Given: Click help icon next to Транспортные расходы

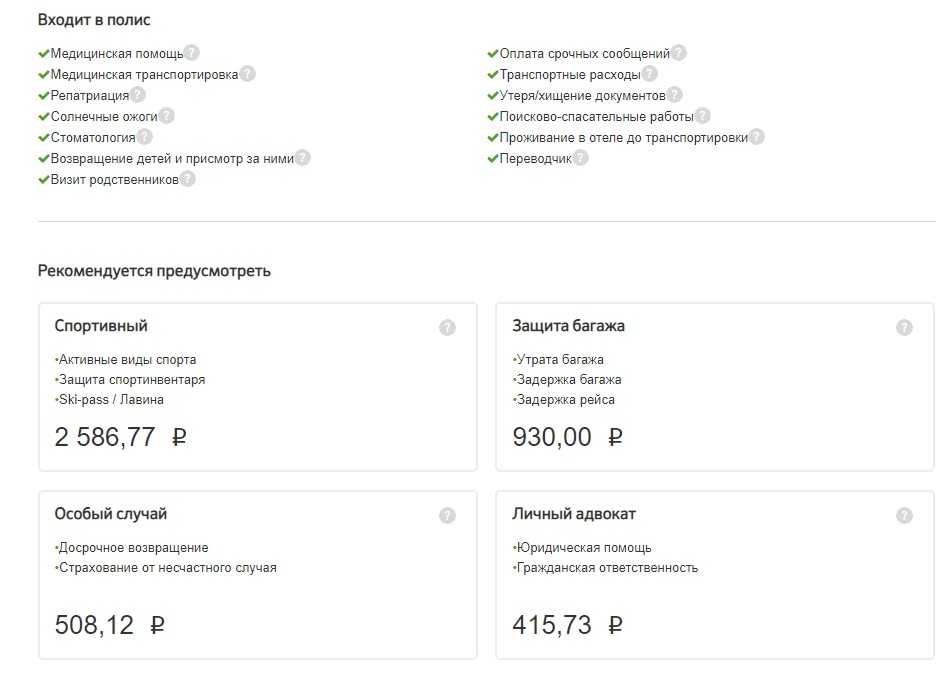Looking at the screenshot, I should pyautogui.click(x=650, y=74).
